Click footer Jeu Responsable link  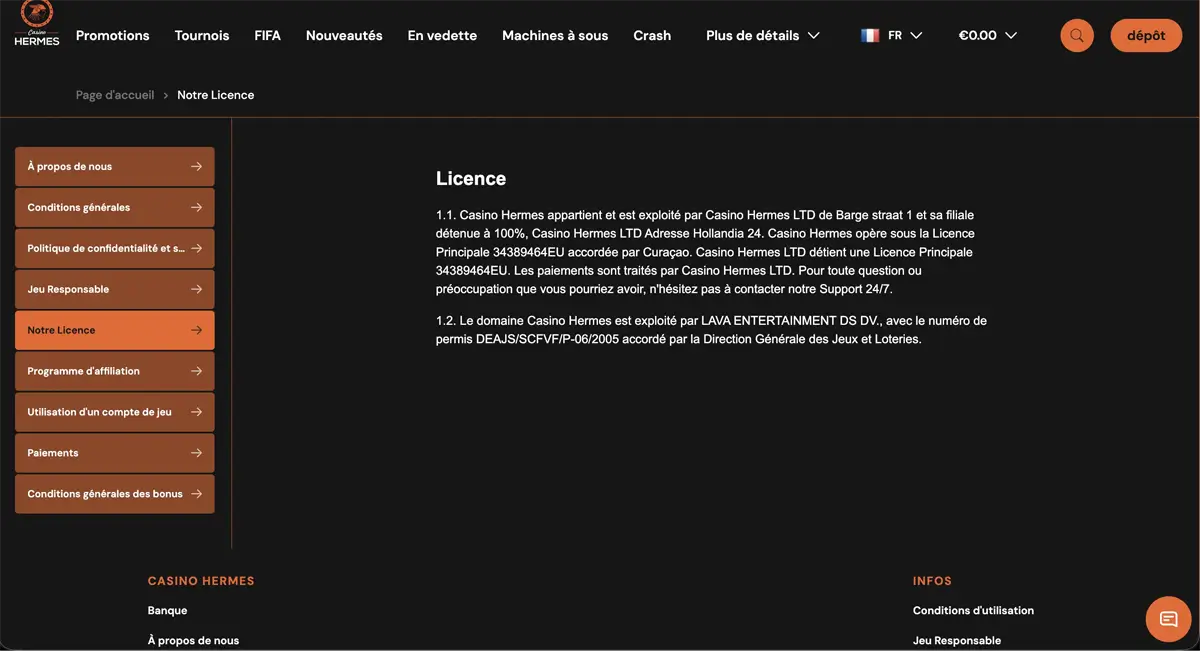(957, 640)
